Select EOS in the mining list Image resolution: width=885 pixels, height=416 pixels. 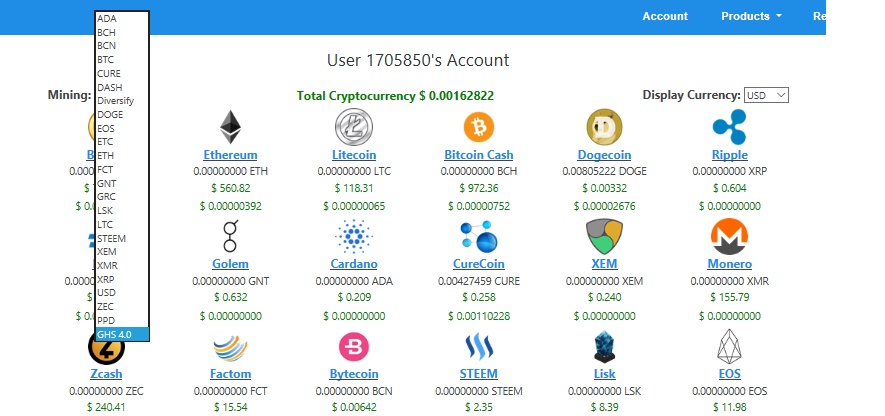121,128
